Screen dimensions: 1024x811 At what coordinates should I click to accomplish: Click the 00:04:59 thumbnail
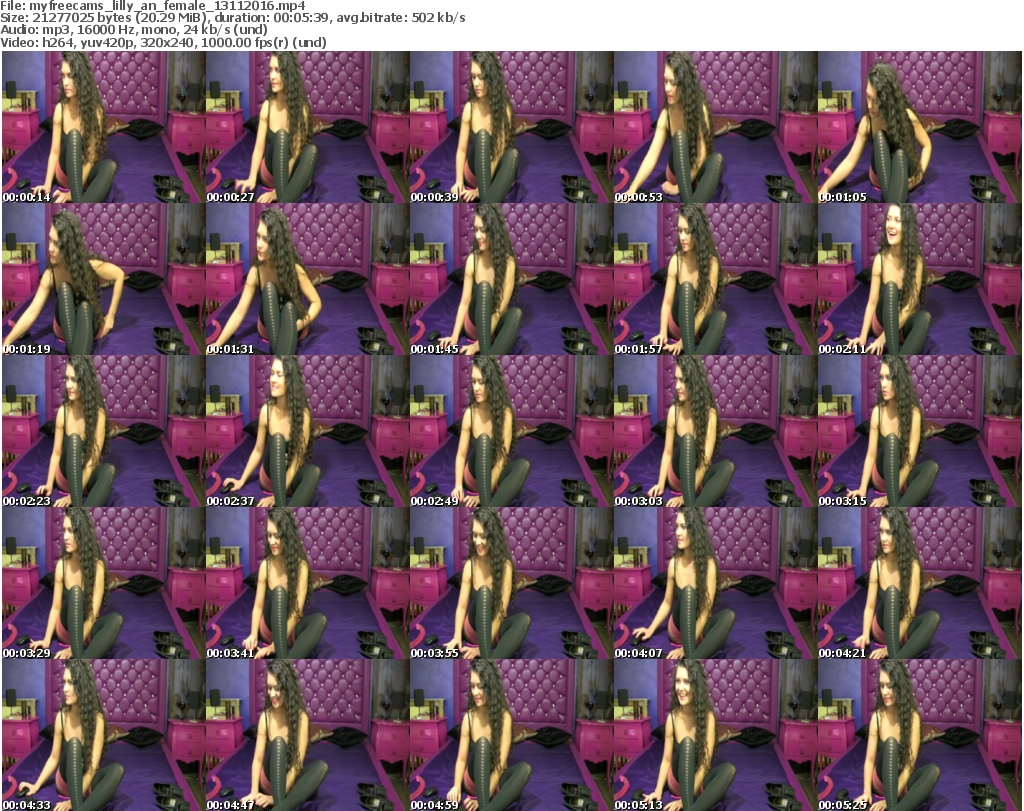coord(511,735)
